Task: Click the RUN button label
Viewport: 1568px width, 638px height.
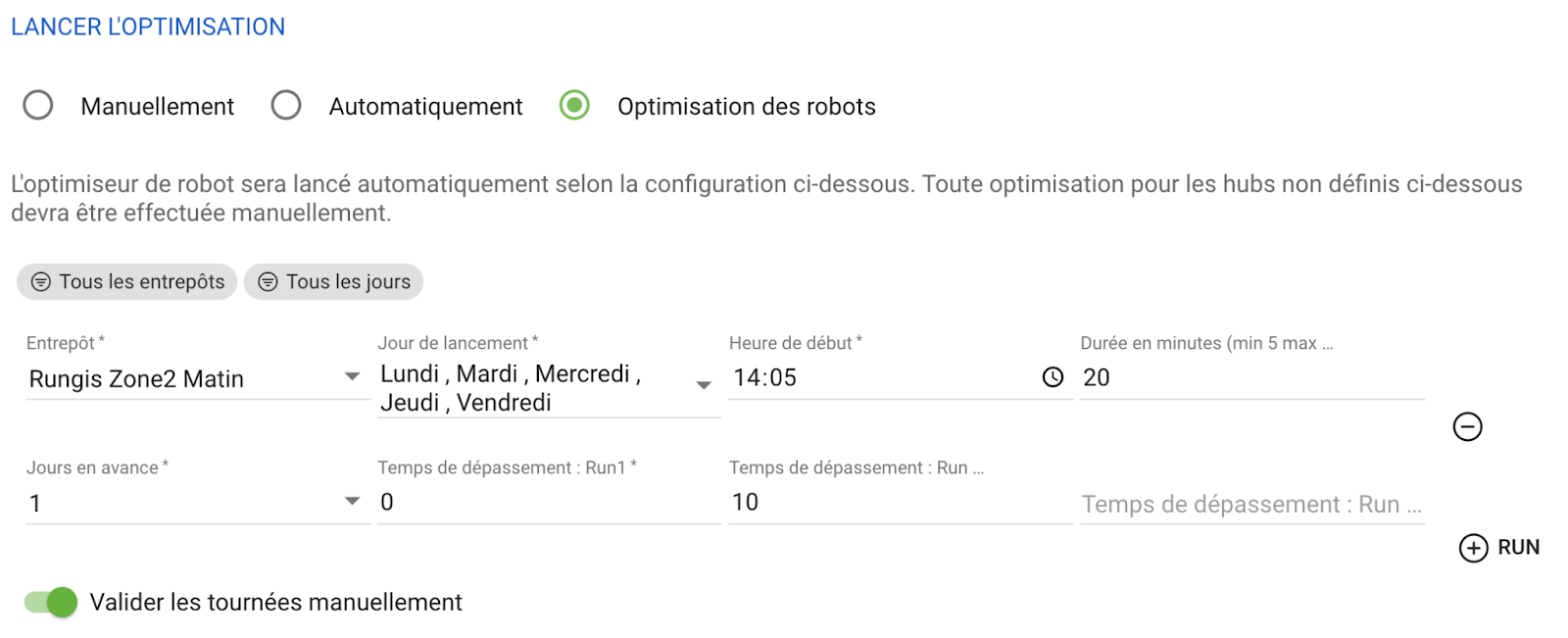Action: pyautogui.click(x=1518, y=548)
